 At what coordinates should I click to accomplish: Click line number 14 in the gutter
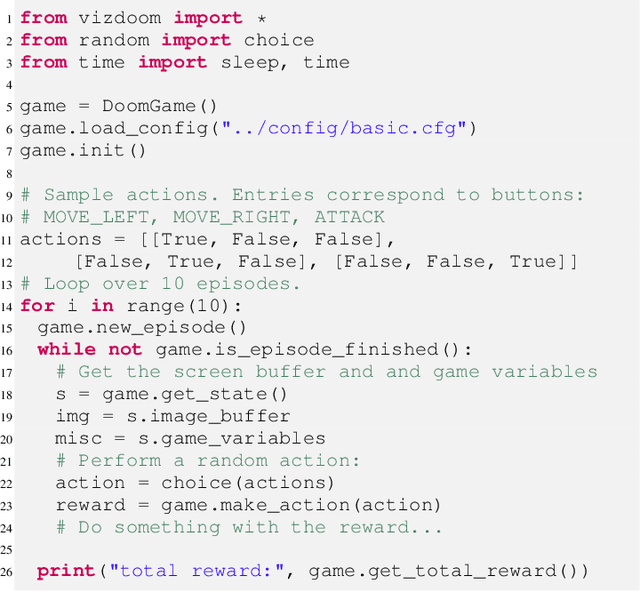click(x=9, y=306)
